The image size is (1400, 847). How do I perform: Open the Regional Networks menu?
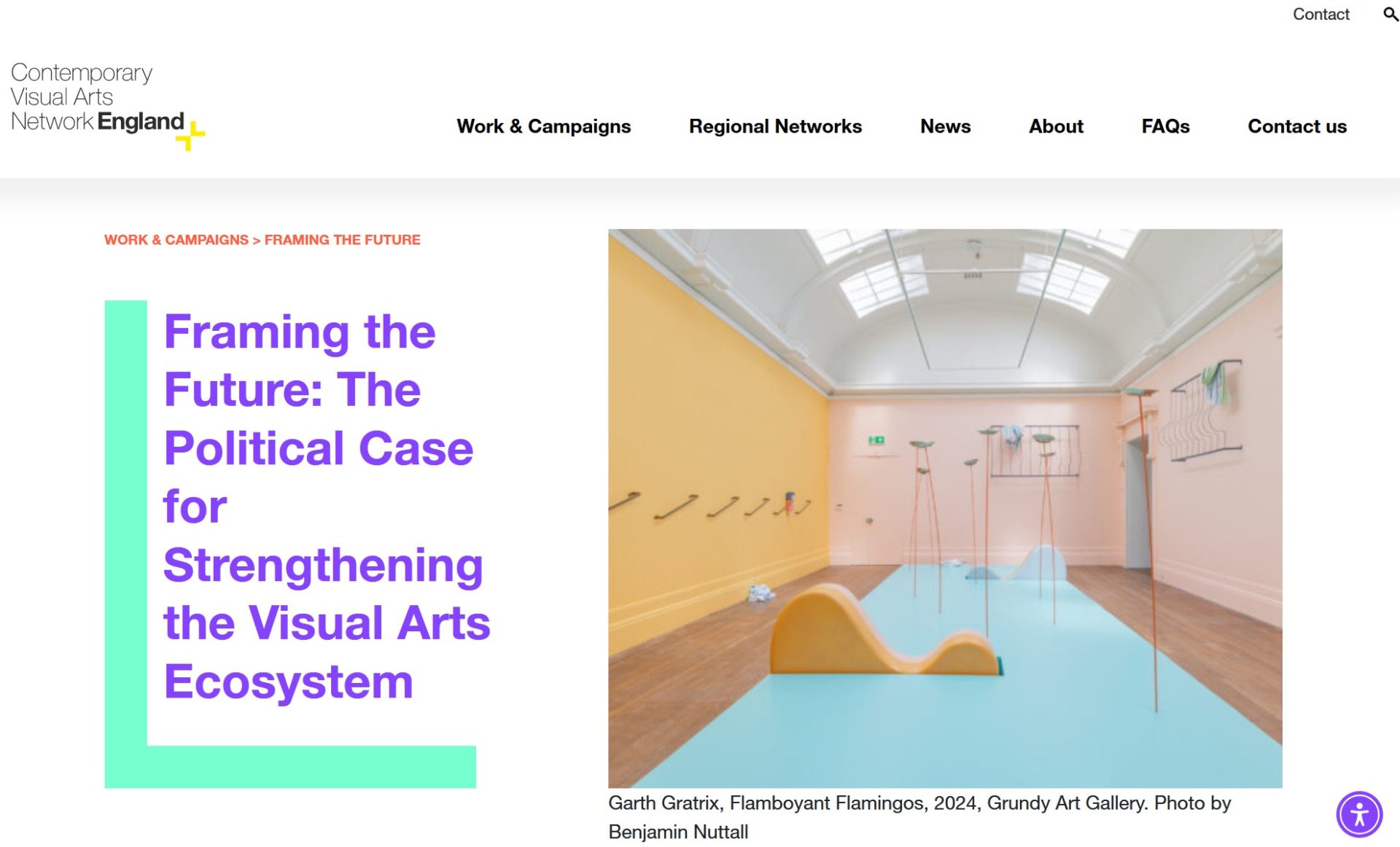pos(774,126)
